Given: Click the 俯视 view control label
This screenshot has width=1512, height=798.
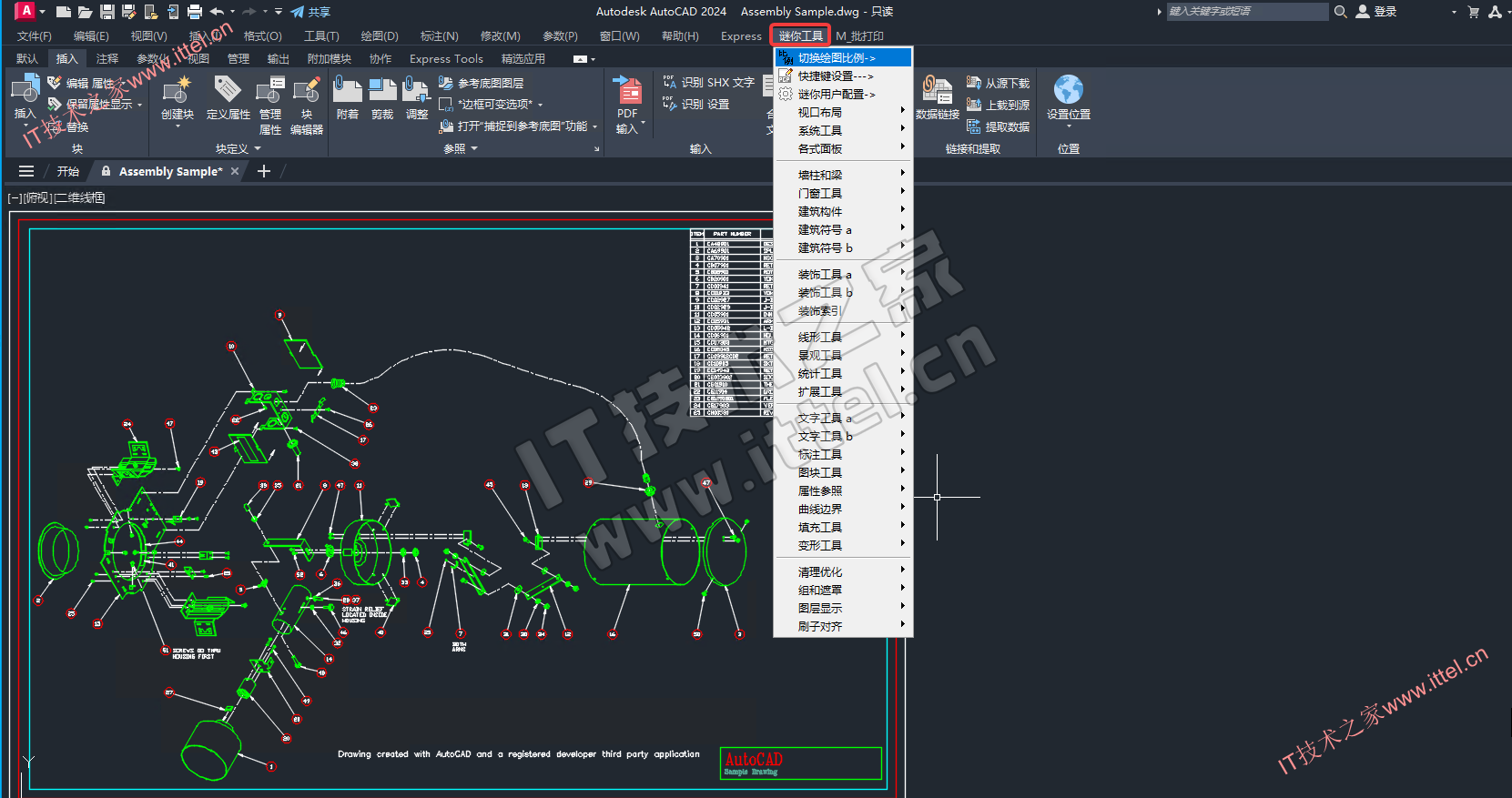Looking at the screenshot, I should tap(36, 197).
